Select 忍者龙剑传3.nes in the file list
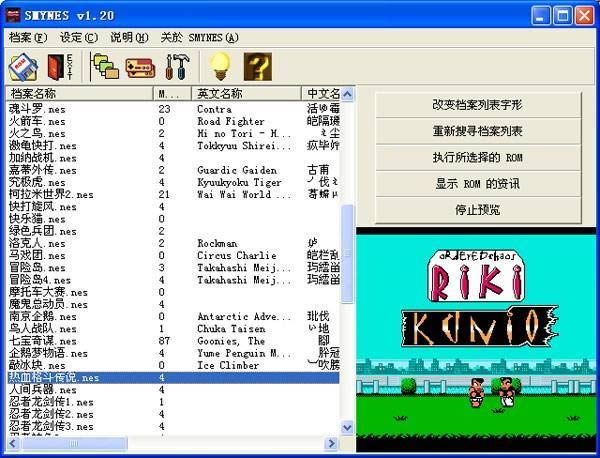 click(51, 426)
